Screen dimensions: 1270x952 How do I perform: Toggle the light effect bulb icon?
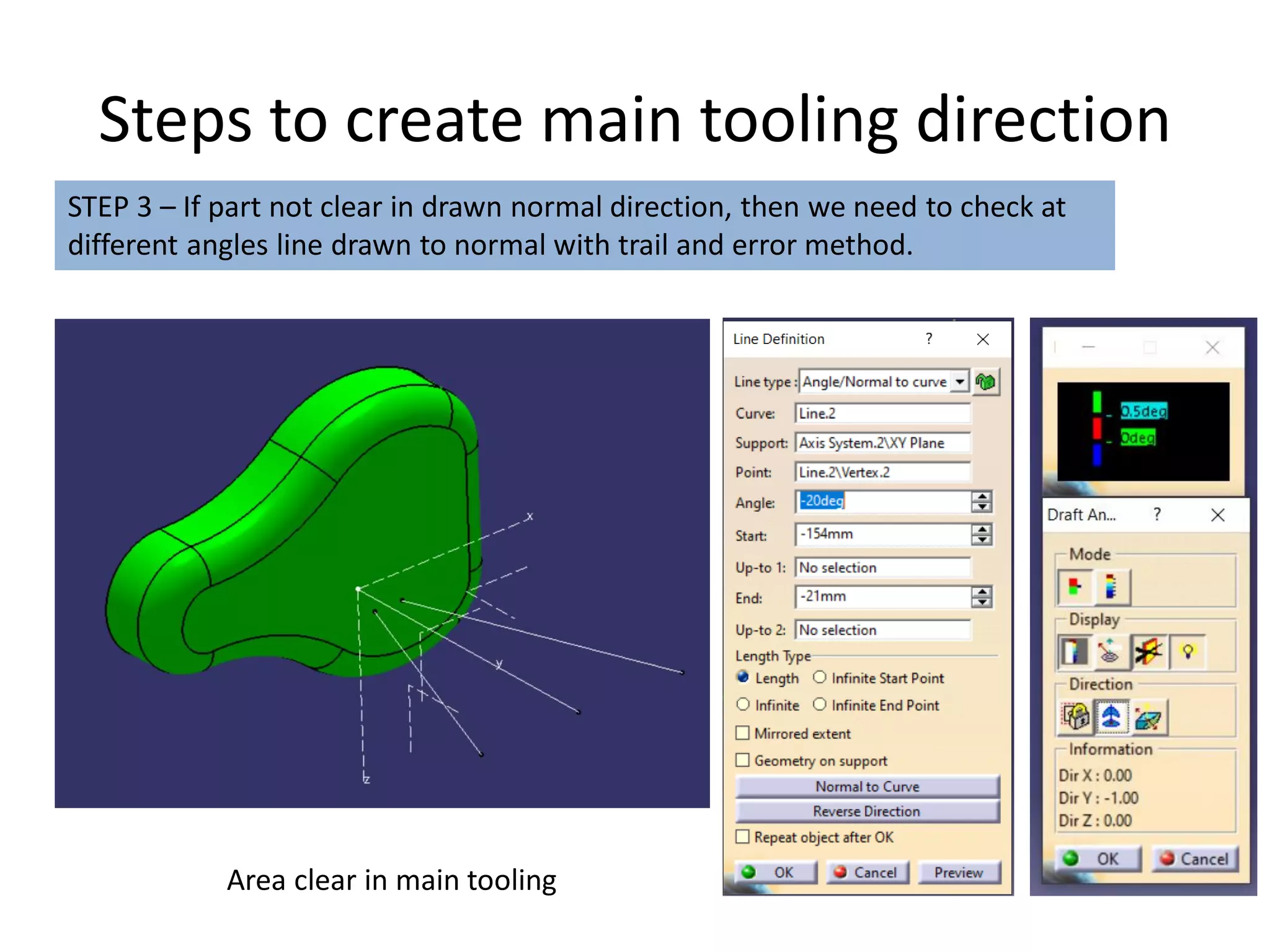[1188, 651]
